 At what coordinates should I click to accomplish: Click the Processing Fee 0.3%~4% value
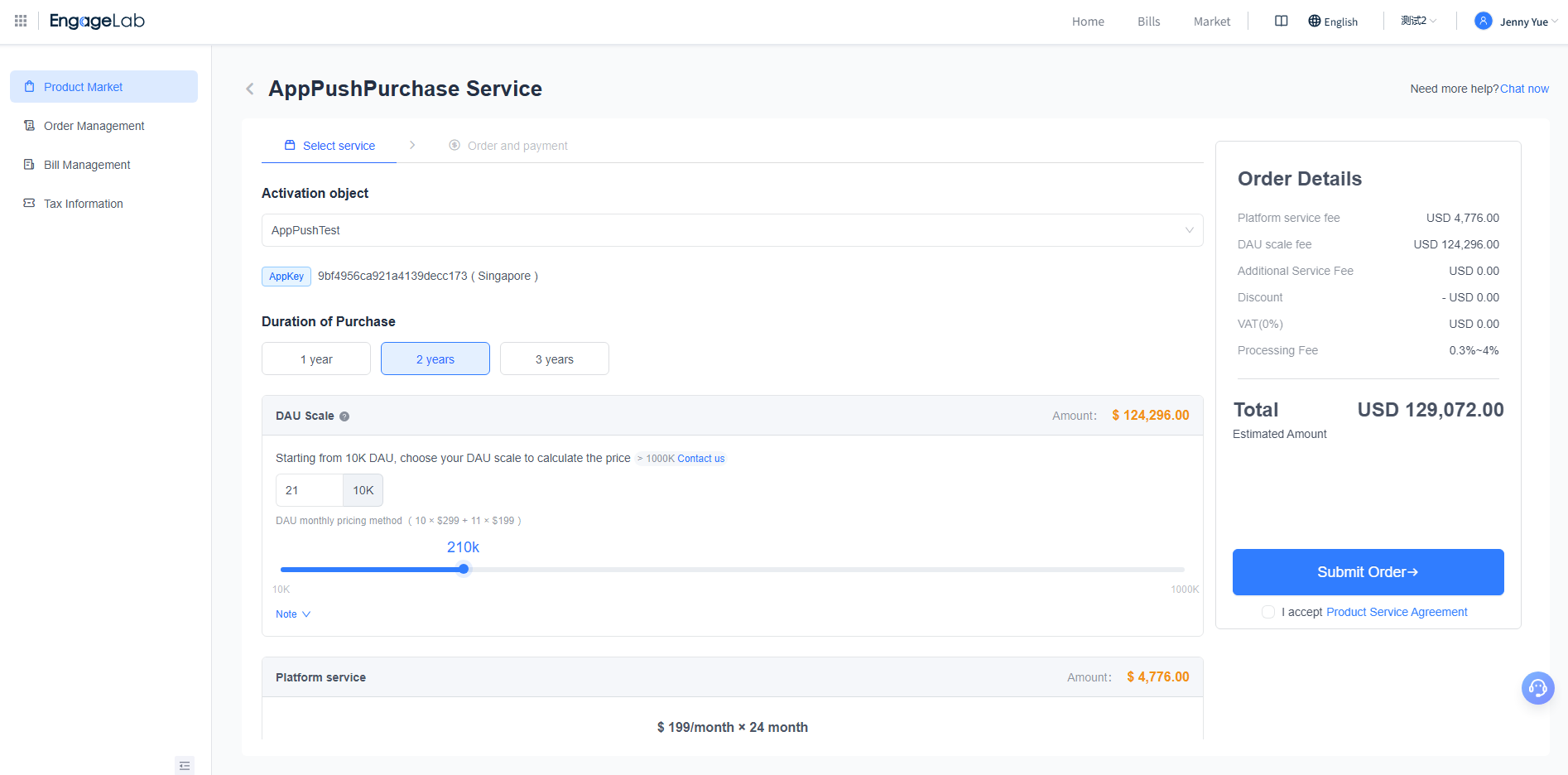[x=1474, y=350]
